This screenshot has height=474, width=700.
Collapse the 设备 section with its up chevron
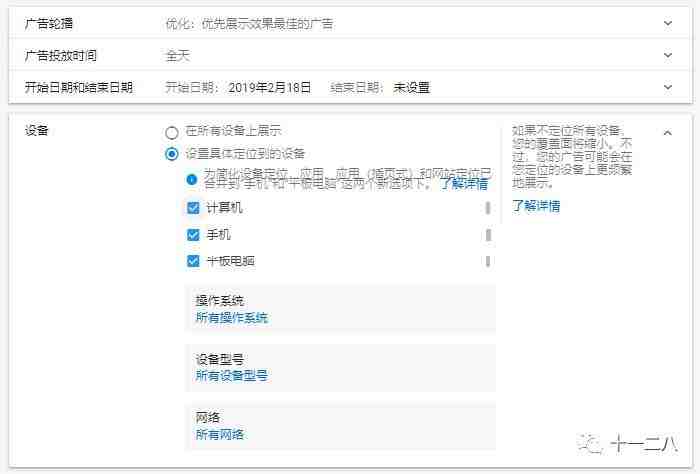coord(668,132)
